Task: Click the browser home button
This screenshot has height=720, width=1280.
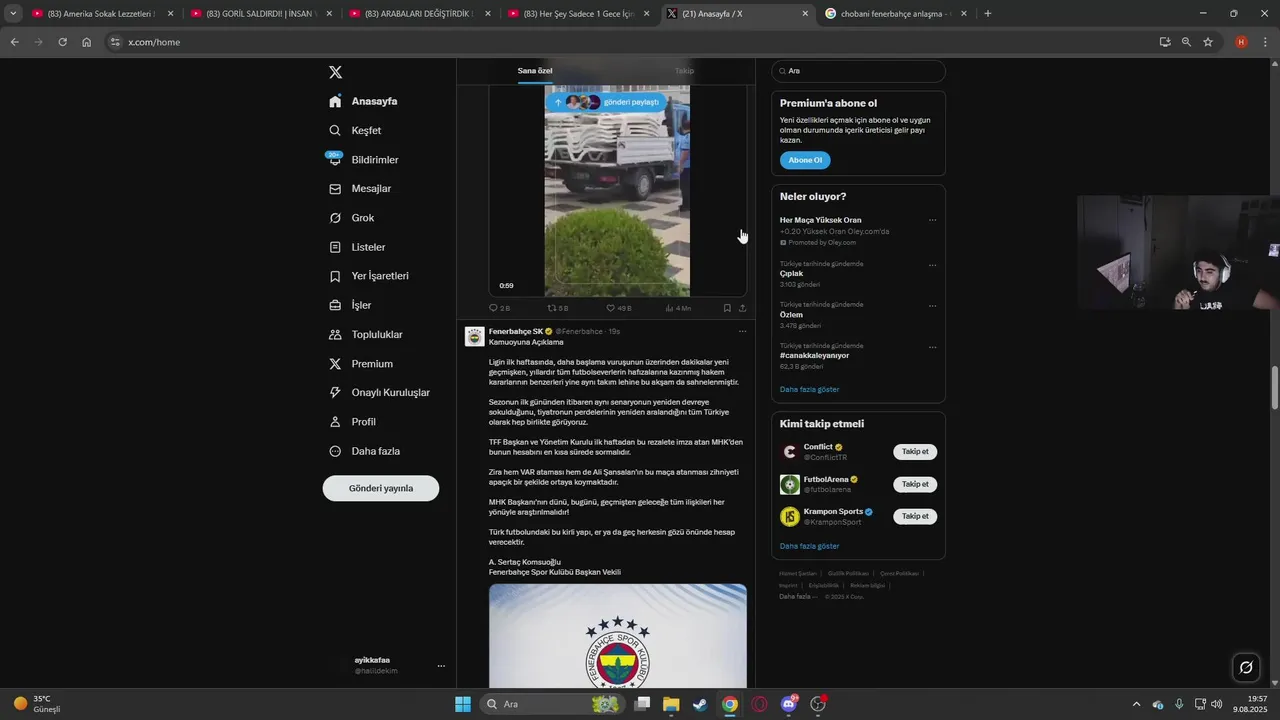Action: (x=87, y=42)
